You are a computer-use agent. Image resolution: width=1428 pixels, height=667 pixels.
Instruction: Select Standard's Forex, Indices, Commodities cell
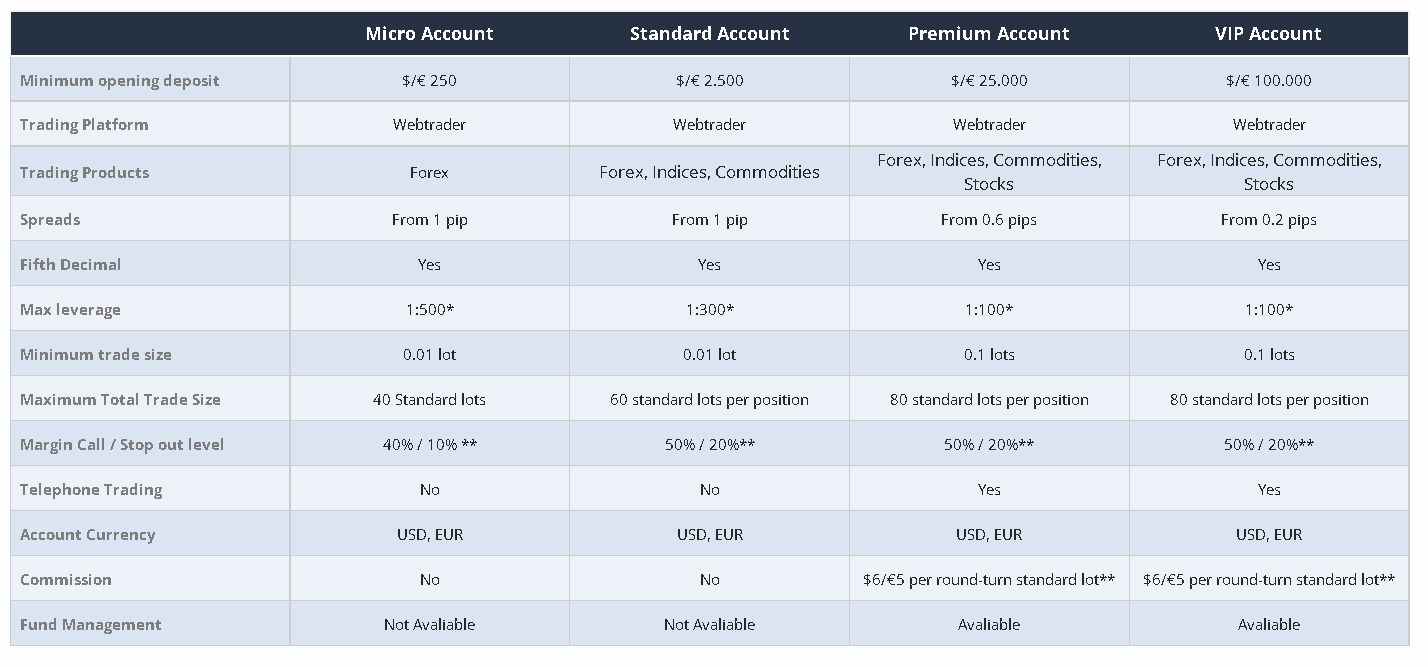point(709,172)
